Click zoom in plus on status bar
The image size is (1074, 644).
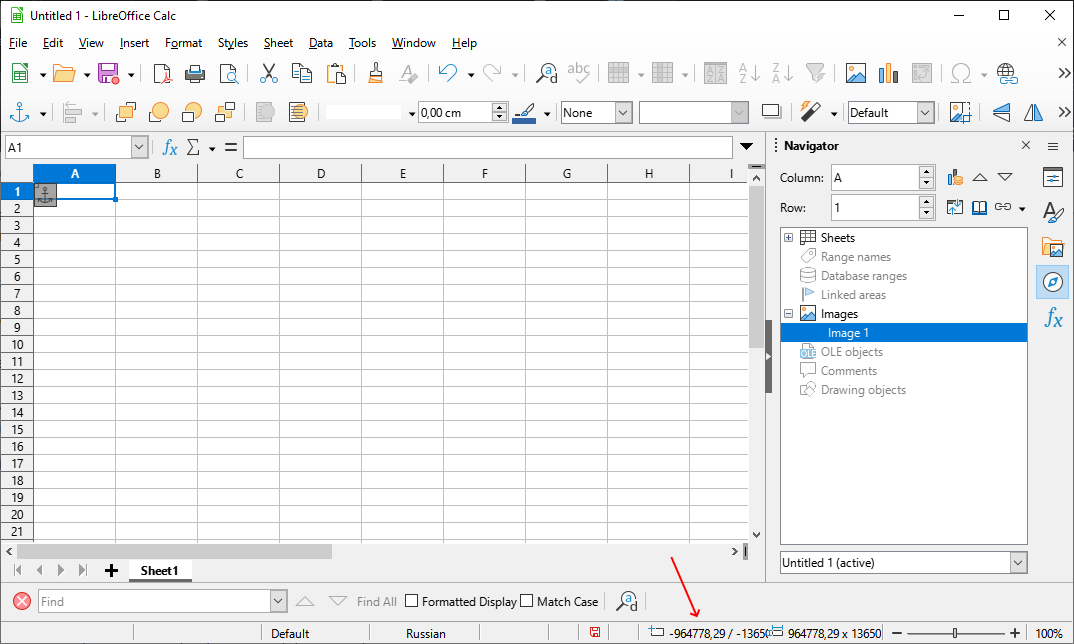point(1014,633)
